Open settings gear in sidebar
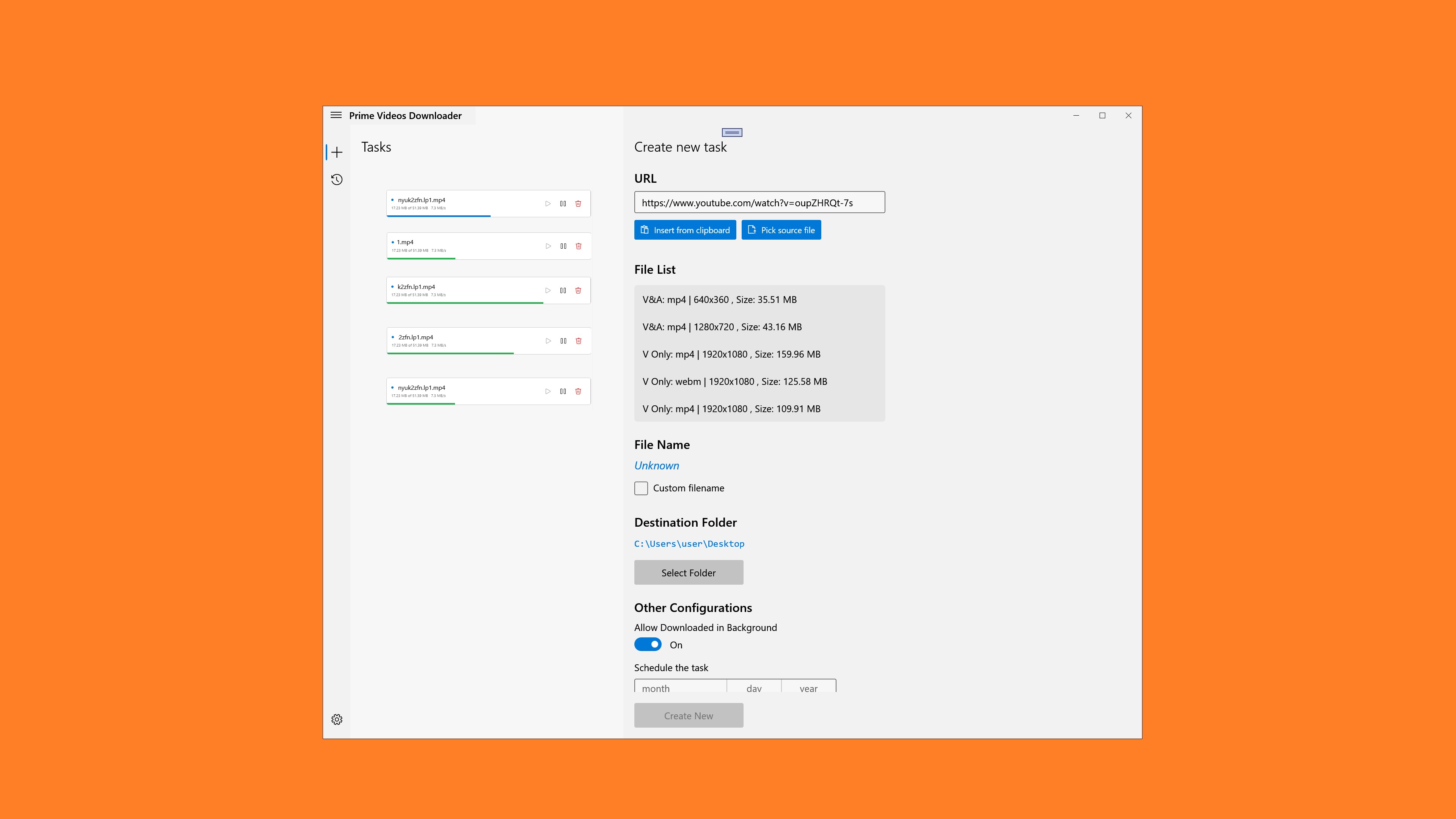Image resolution: width=1456 pixels, height=819 pixels. point(337,720)
